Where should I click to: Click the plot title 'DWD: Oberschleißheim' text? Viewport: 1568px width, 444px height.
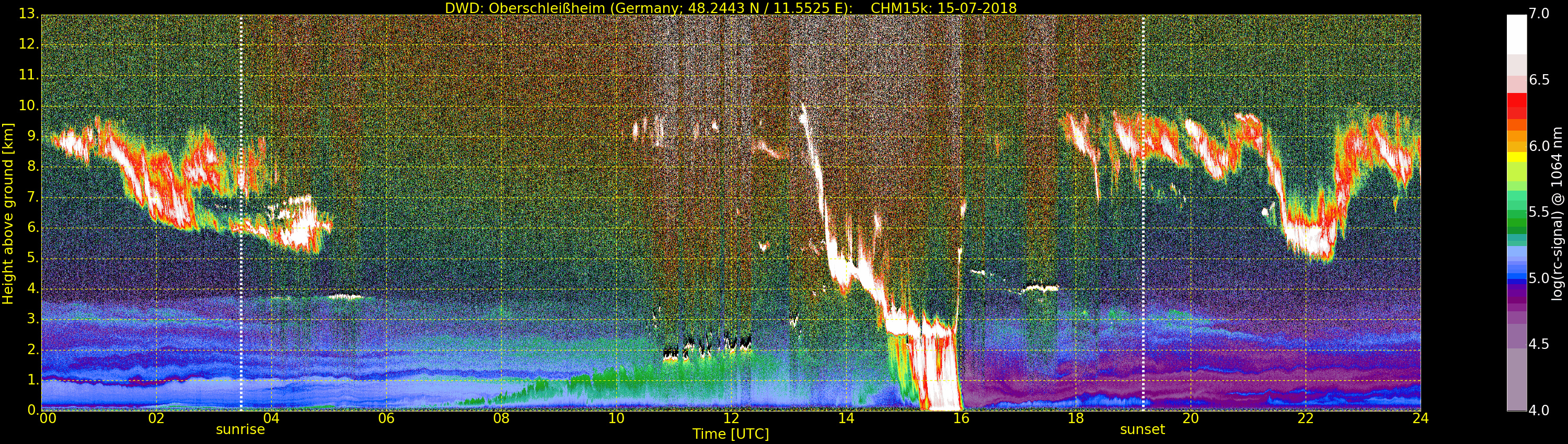(525, 8)
